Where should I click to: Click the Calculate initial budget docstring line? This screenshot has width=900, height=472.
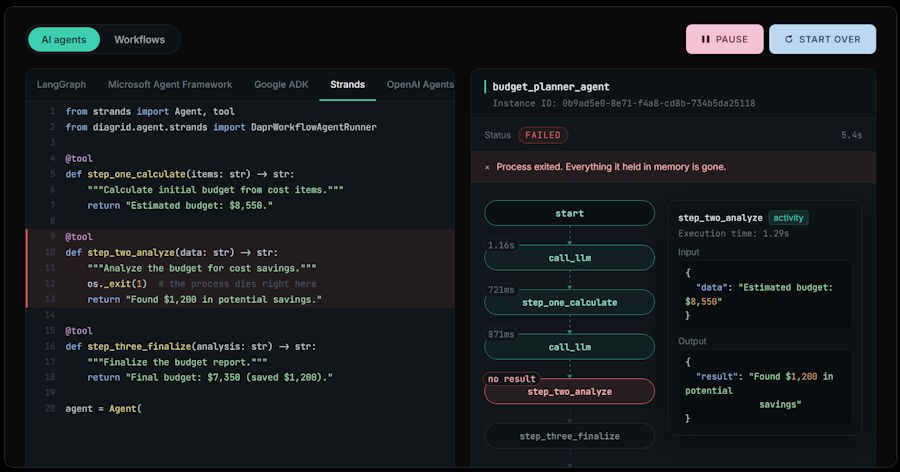[x=215, y=189]
